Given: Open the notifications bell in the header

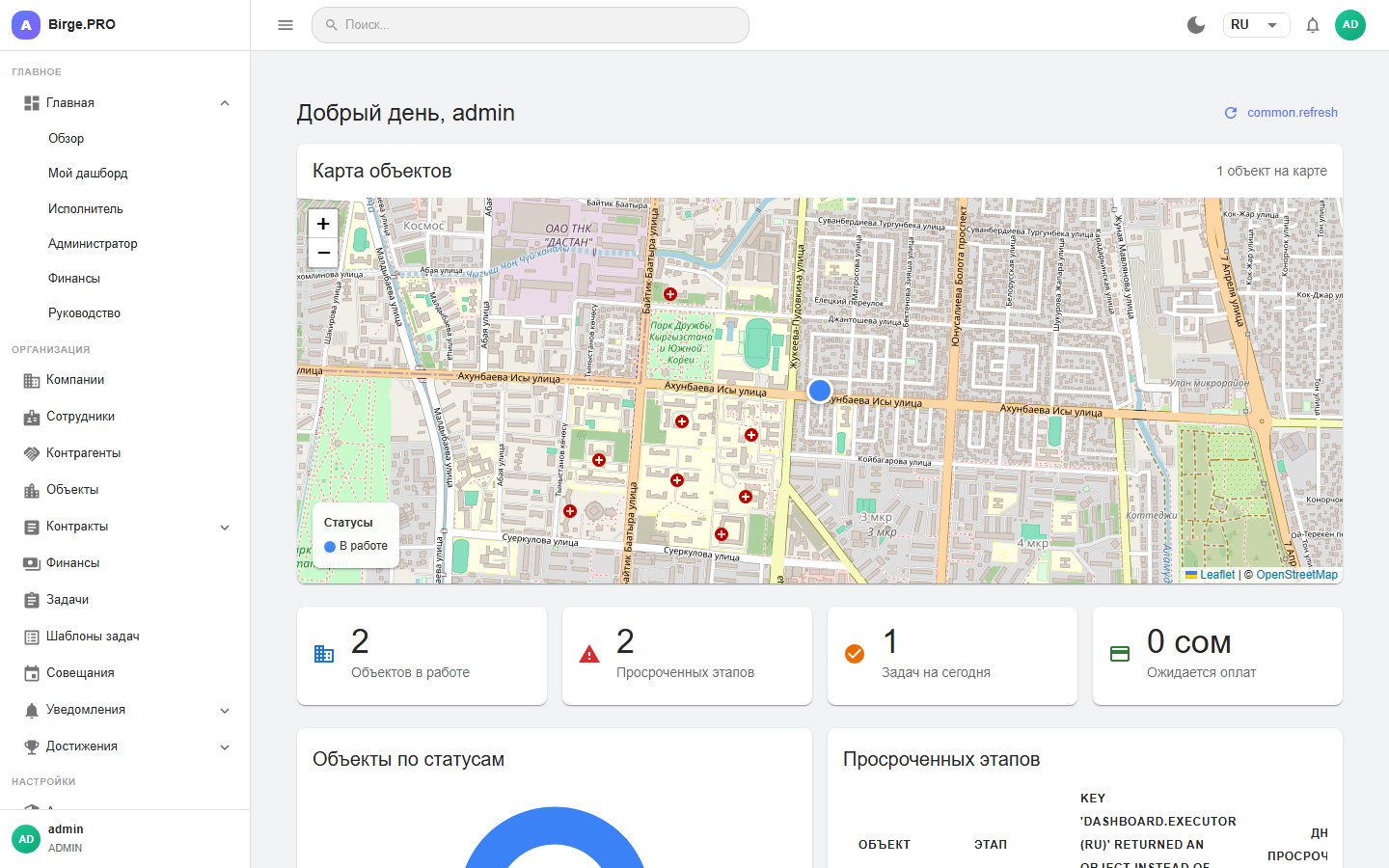Looking at the screenshot, I should [1312, 25].
